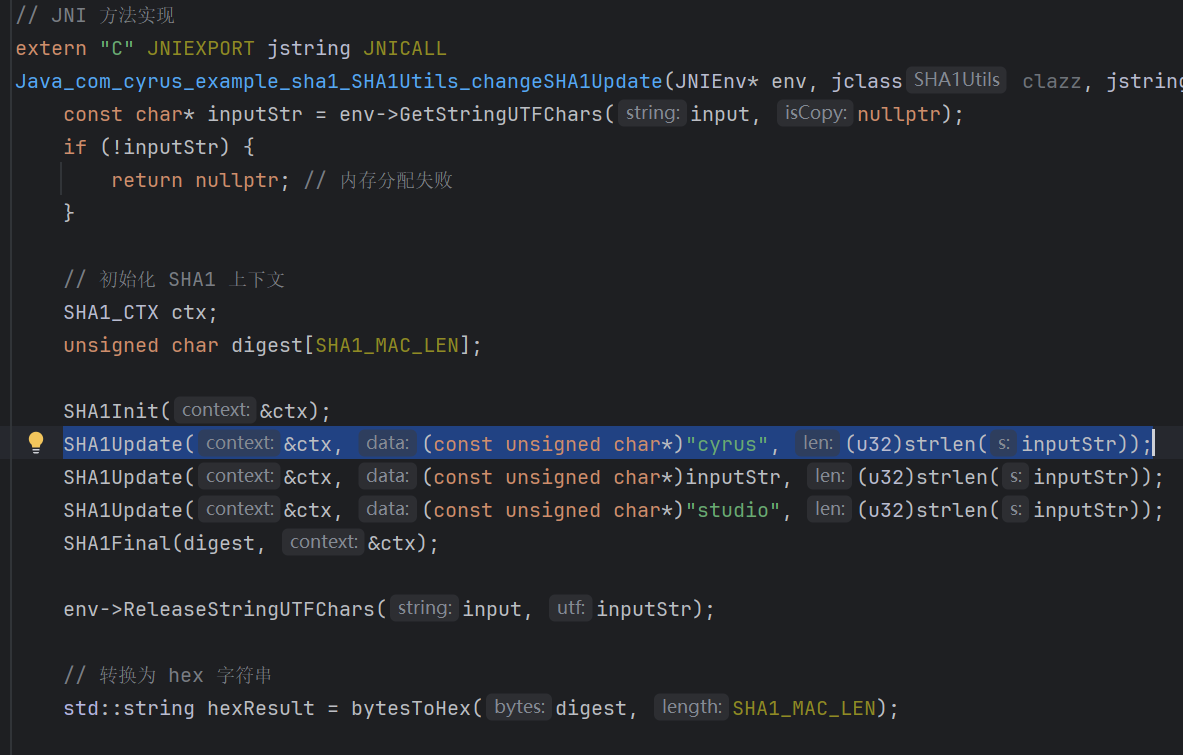Click the '// 初始化 SHA1 上下文' comment
The height and width of the screenshot is (755, 1183).
pos(174,279)
